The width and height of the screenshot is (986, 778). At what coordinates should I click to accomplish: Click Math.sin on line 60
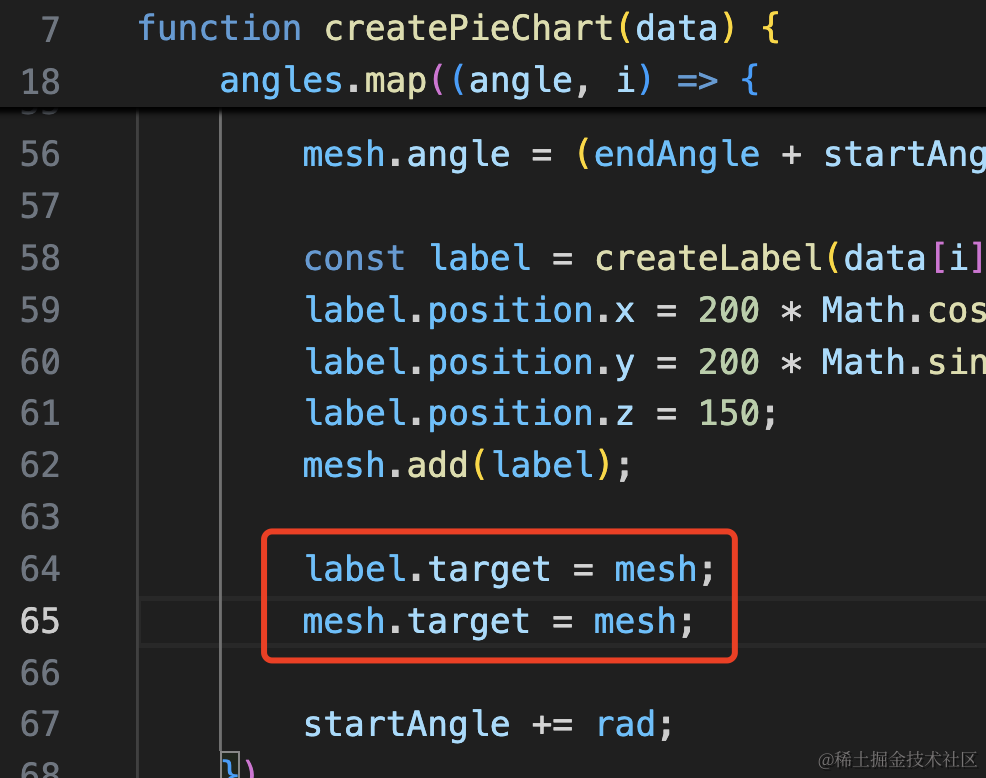click(x=904, y=362)
